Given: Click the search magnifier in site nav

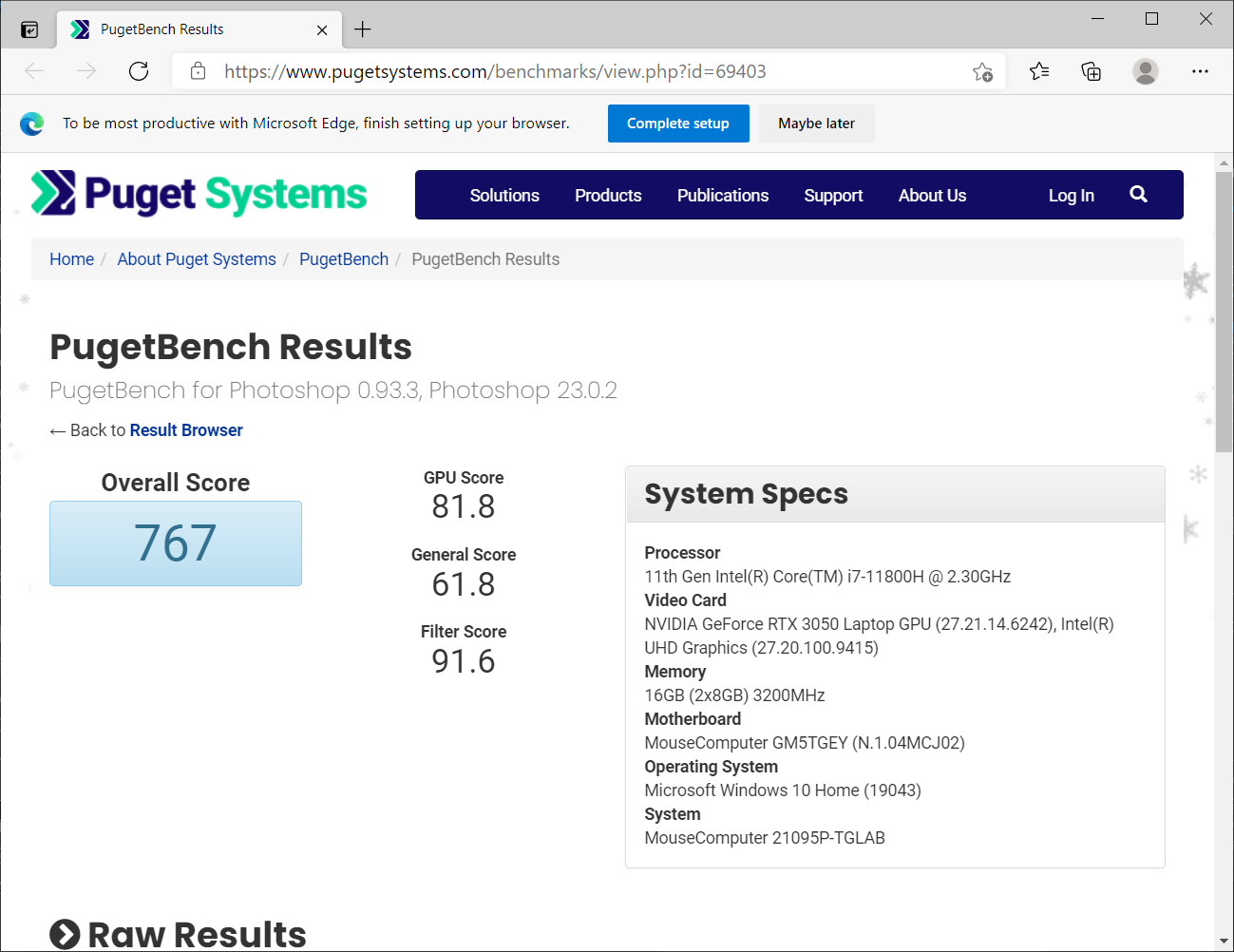Looking at the screenshot, I should (x=1138, y=195).
